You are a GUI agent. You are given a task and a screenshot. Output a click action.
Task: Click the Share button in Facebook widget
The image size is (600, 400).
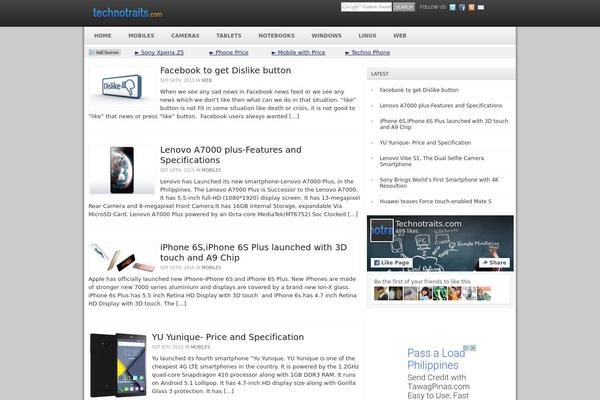click(494, 263)
